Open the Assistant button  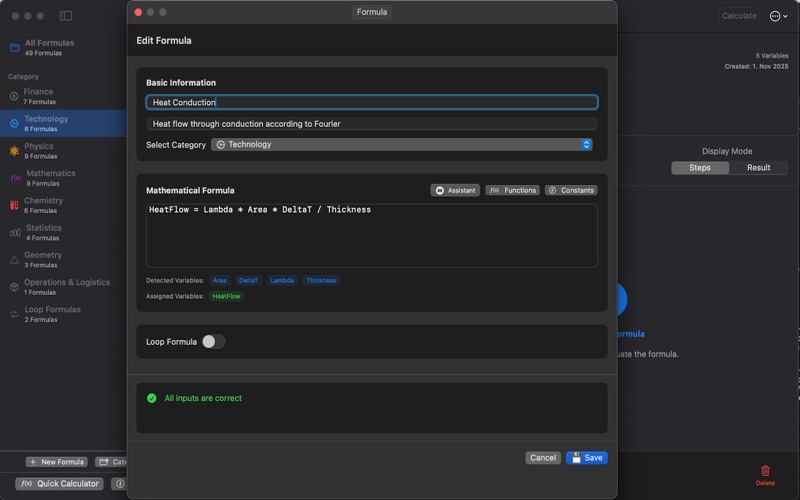pyautogui.click(x=455, y=190)
